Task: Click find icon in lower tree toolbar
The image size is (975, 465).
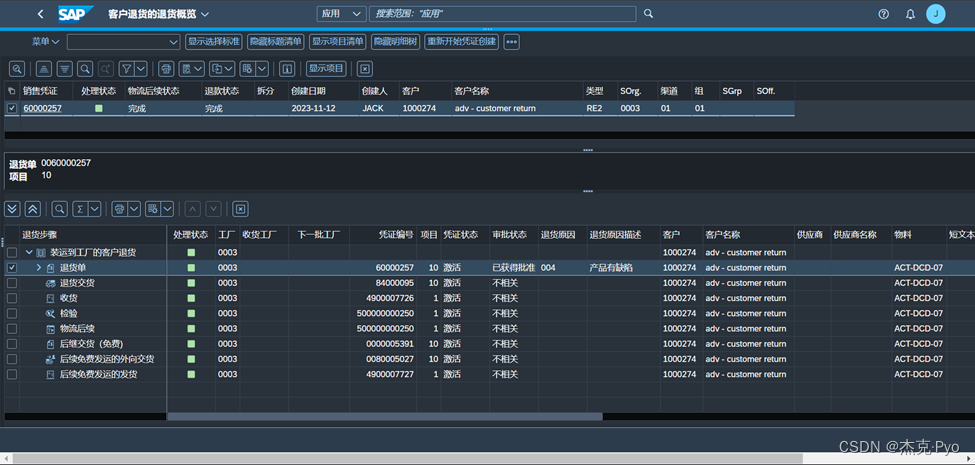Action: pyautogui.click(x=60, y=209)
